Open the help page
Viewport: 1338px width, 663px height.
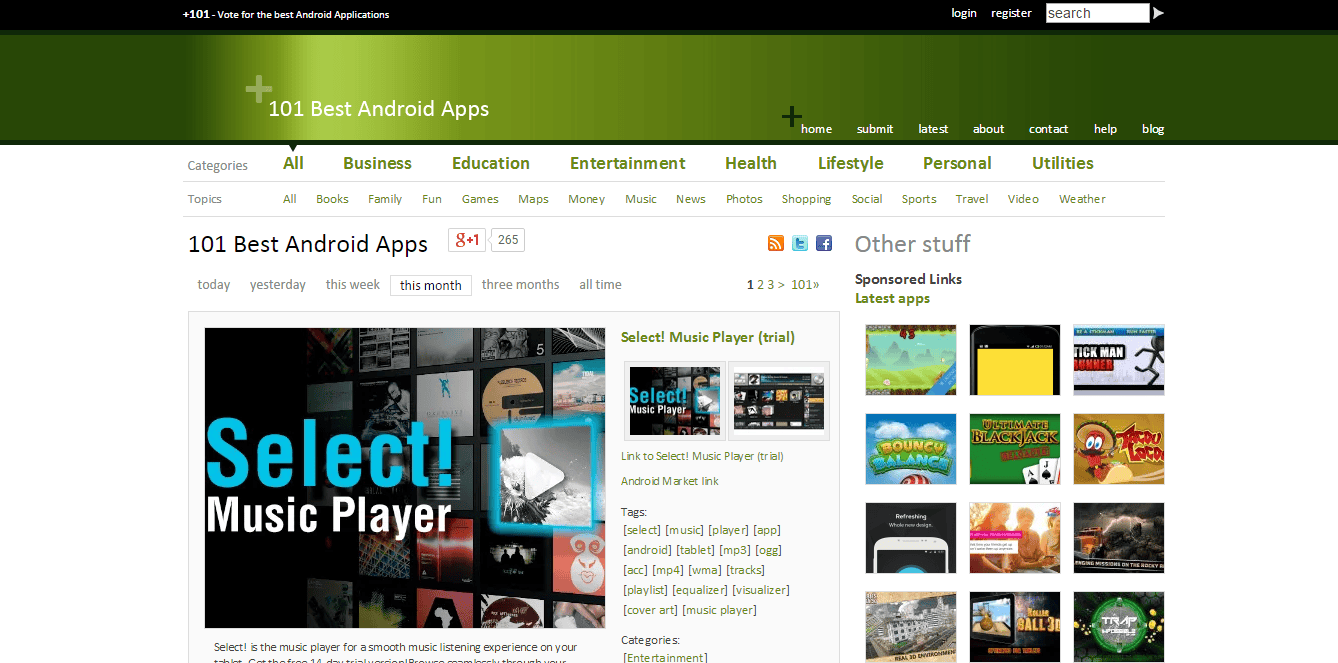1105,129
